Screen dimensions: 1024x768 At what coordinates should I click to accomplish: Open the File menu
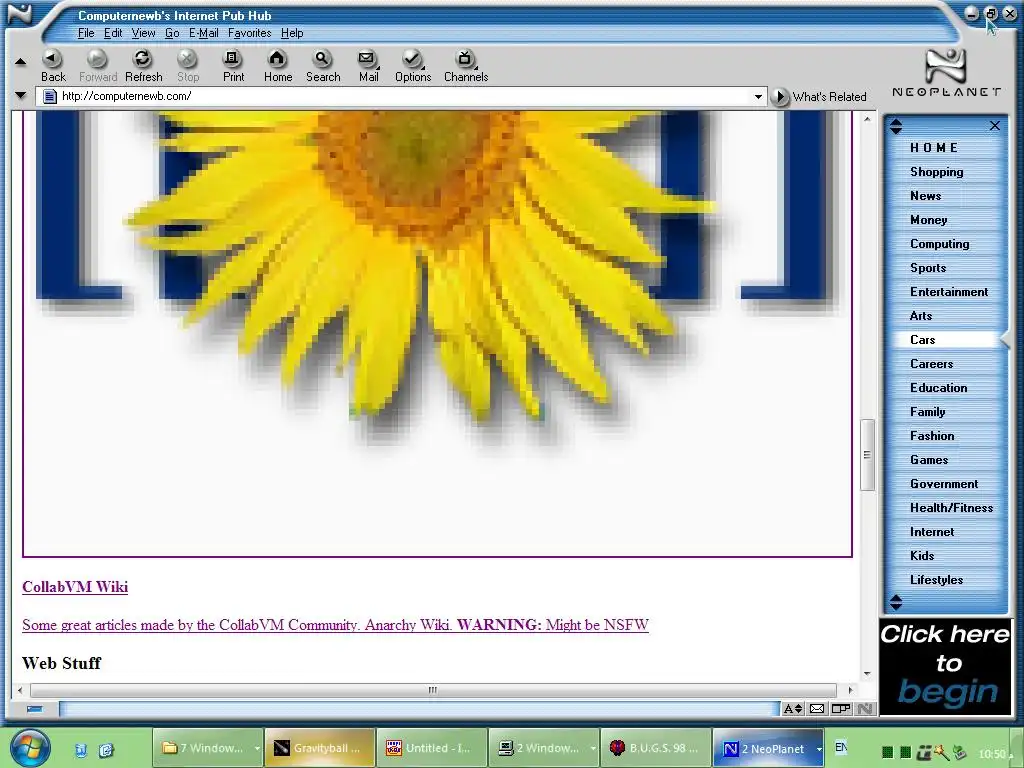pyautogui.click(x=86, y=33)
